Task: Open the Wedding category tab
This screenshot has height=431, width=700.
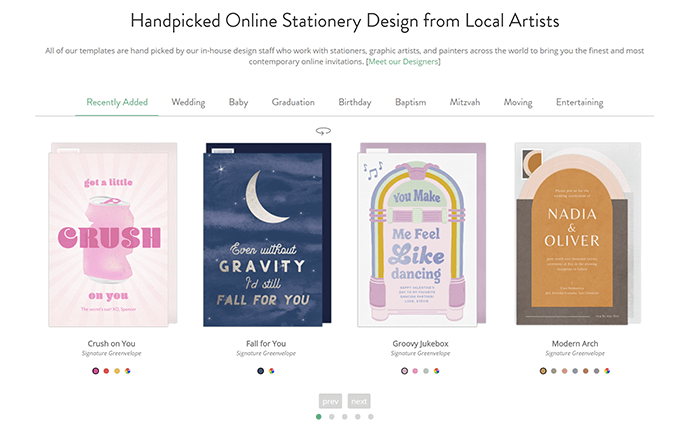Action: click(188, 102)
